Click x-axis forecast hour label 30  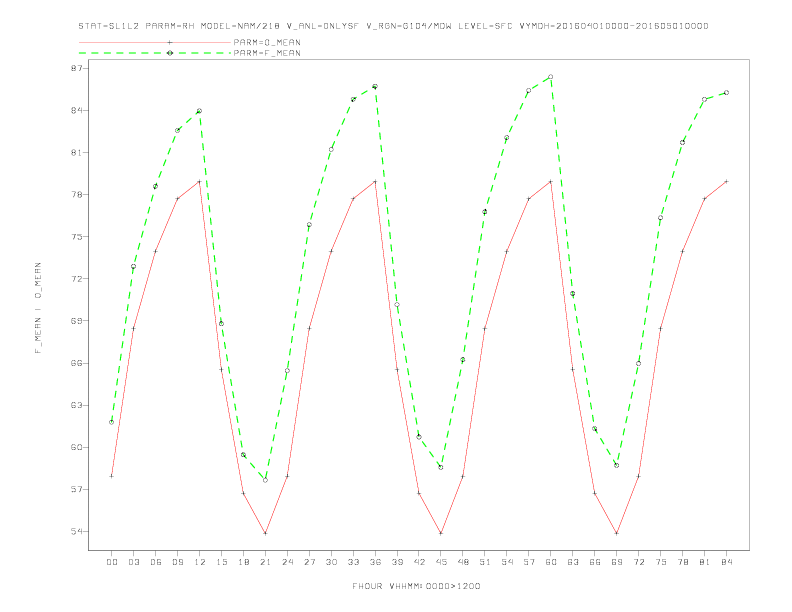tap(331, 562)
